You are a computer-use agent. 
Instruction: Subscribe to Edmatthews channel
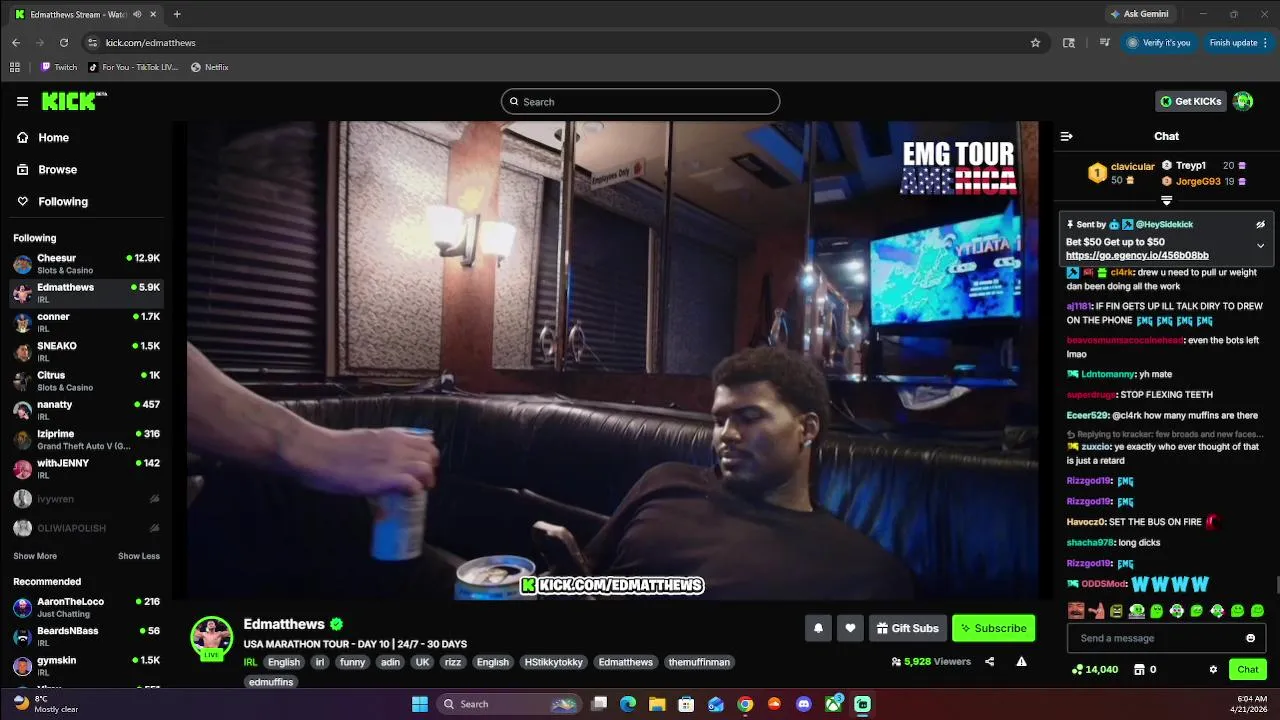tap(993, 628)
